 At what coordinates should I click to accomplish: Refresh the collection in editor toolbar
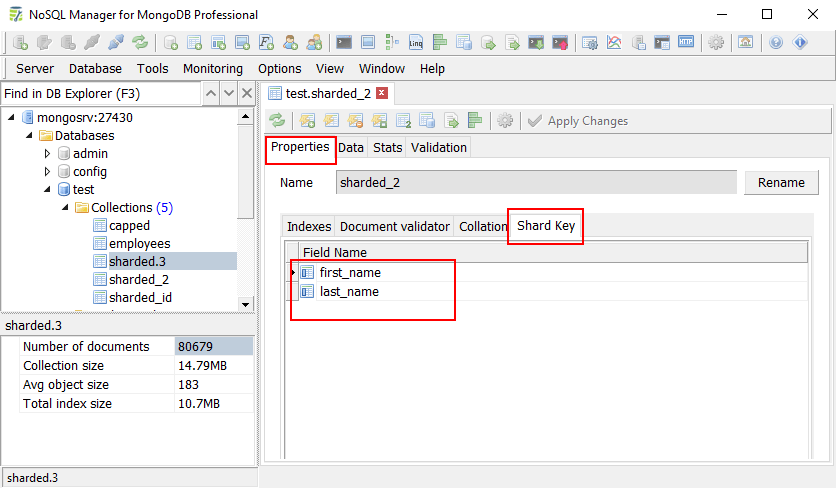277,121
